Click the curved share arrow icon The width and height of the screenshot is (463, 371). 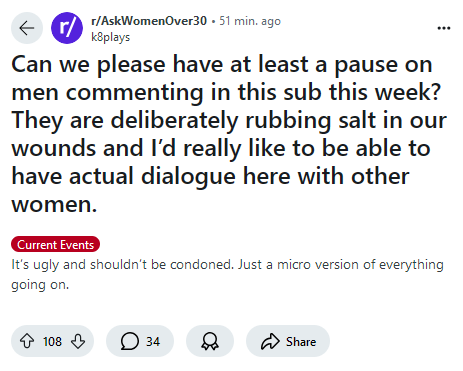[x=270, y=341]
